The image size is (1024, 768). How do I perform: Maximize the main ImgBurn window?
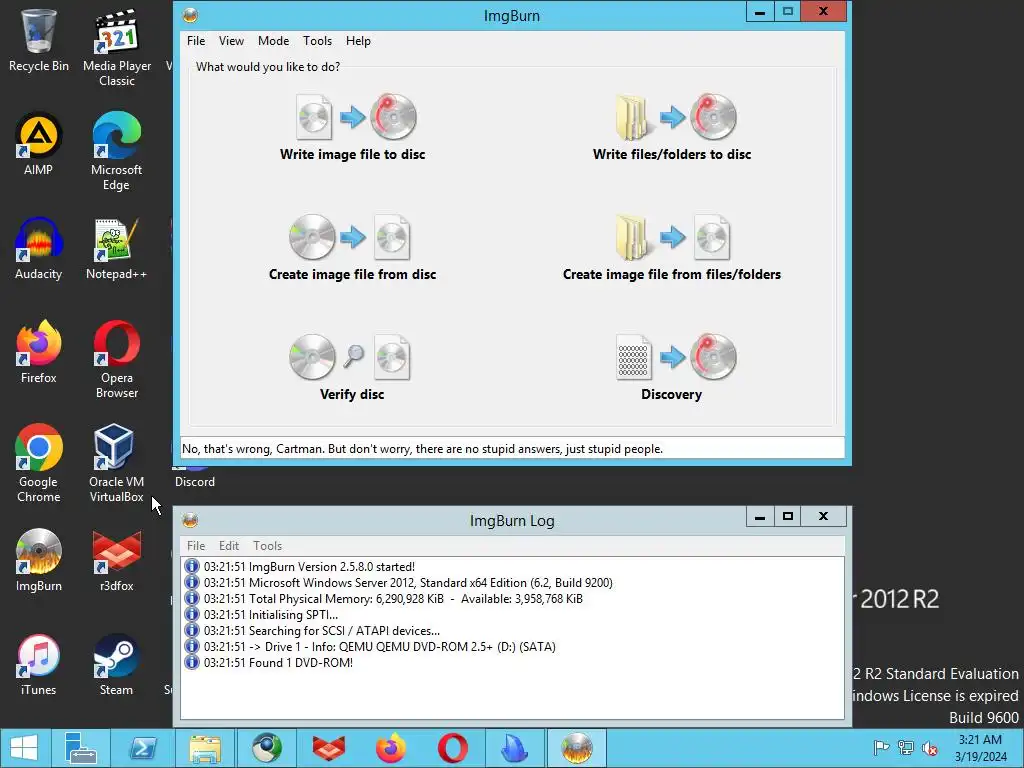pyautogui.click(x=788, y=12)
